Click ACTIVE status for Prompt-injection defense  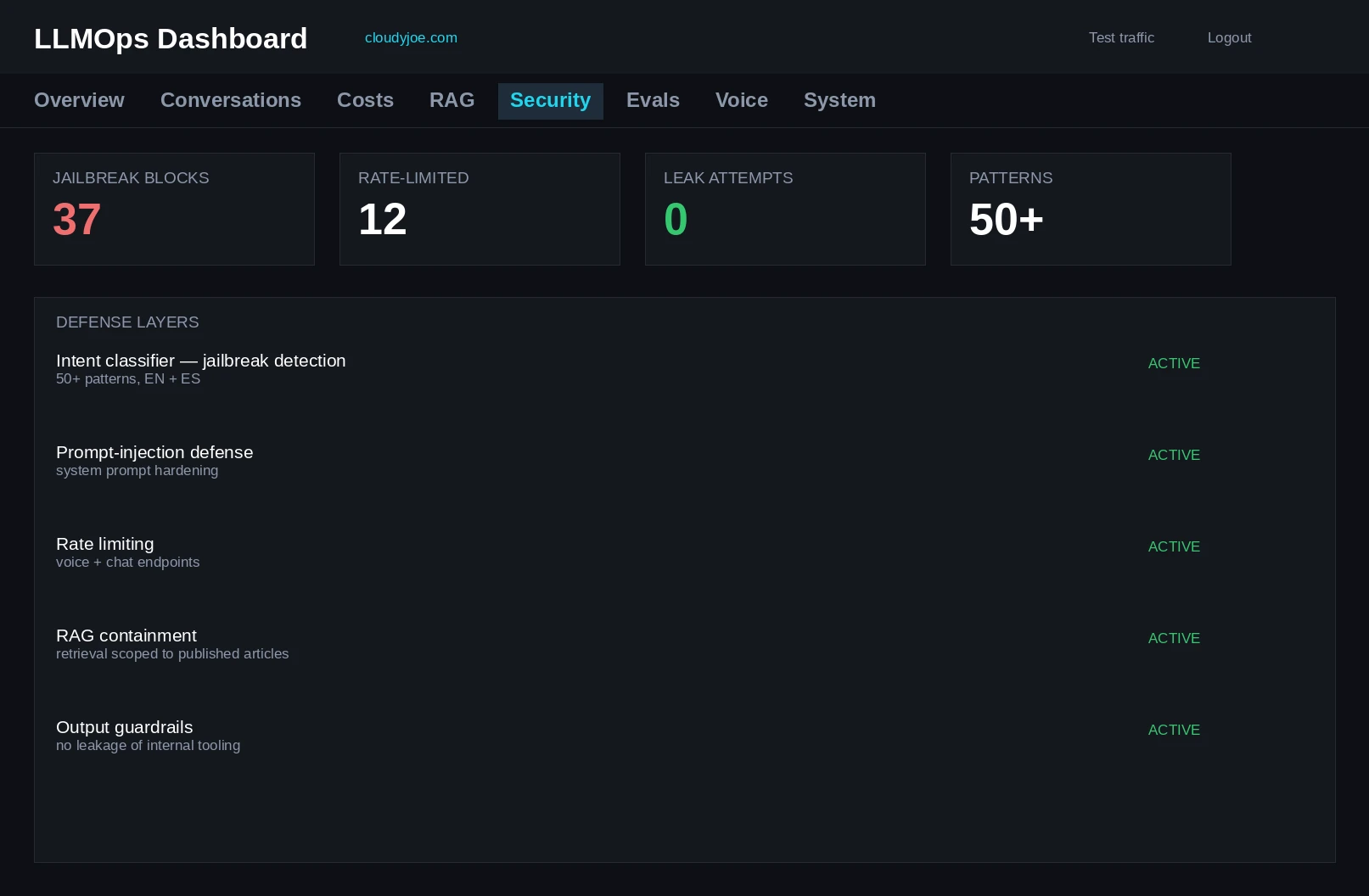[x=1174, y=455]
